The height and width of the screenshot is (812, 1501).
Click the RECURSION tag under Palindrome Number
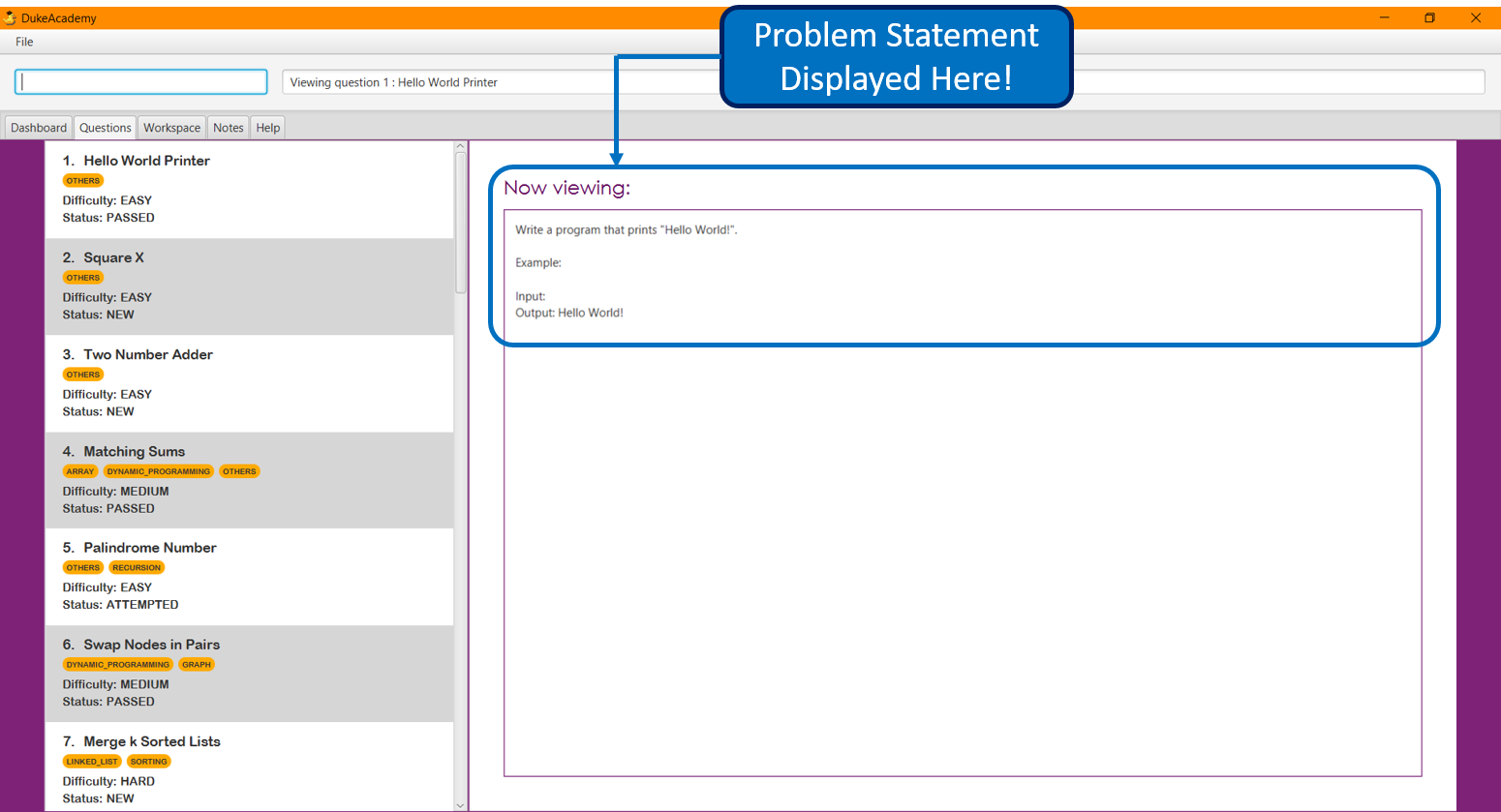[x=137, y=568]
